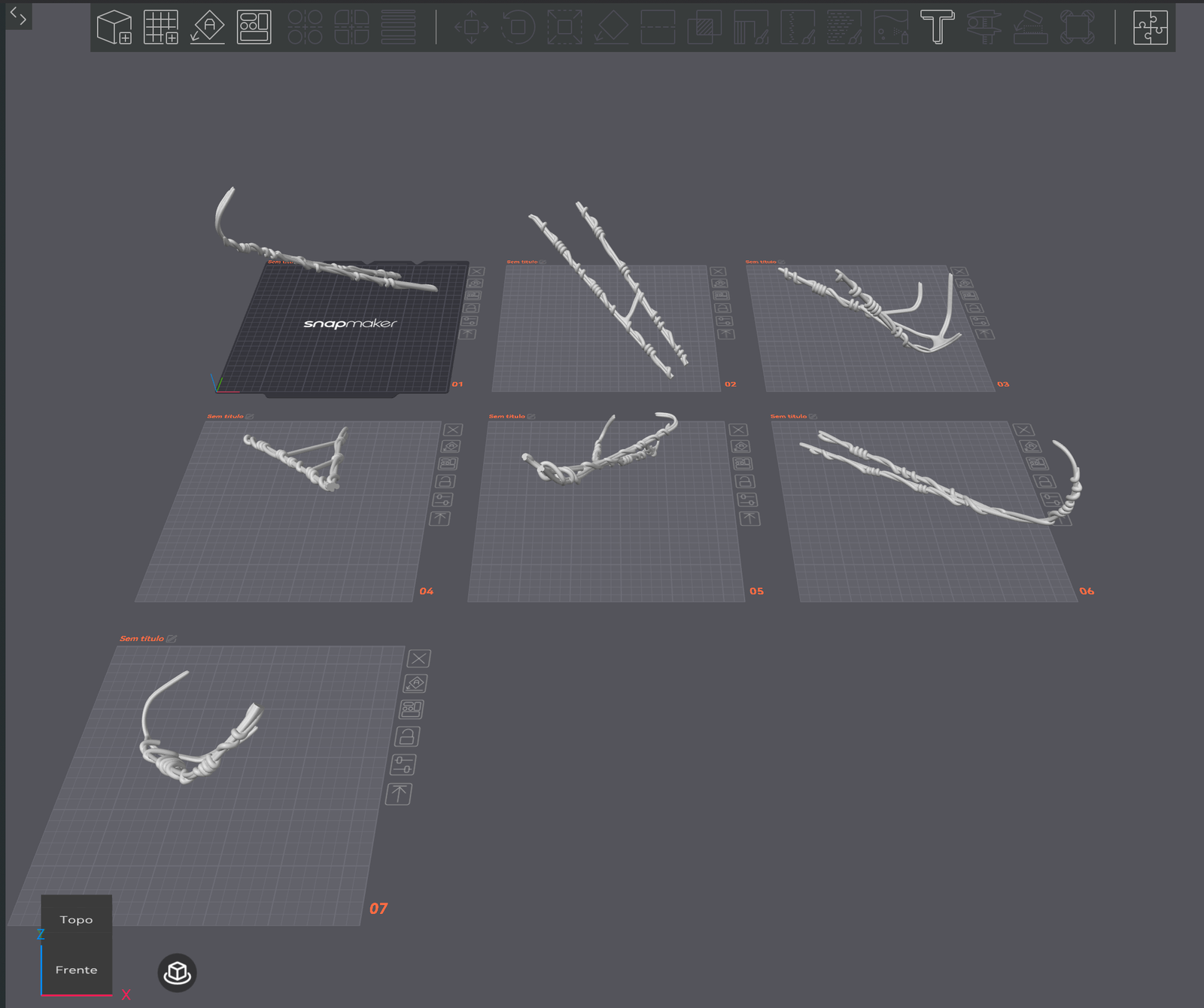1204x1008 pixels.
Task: Arrange all objects using toolbar icon
Action: (254, 27)
